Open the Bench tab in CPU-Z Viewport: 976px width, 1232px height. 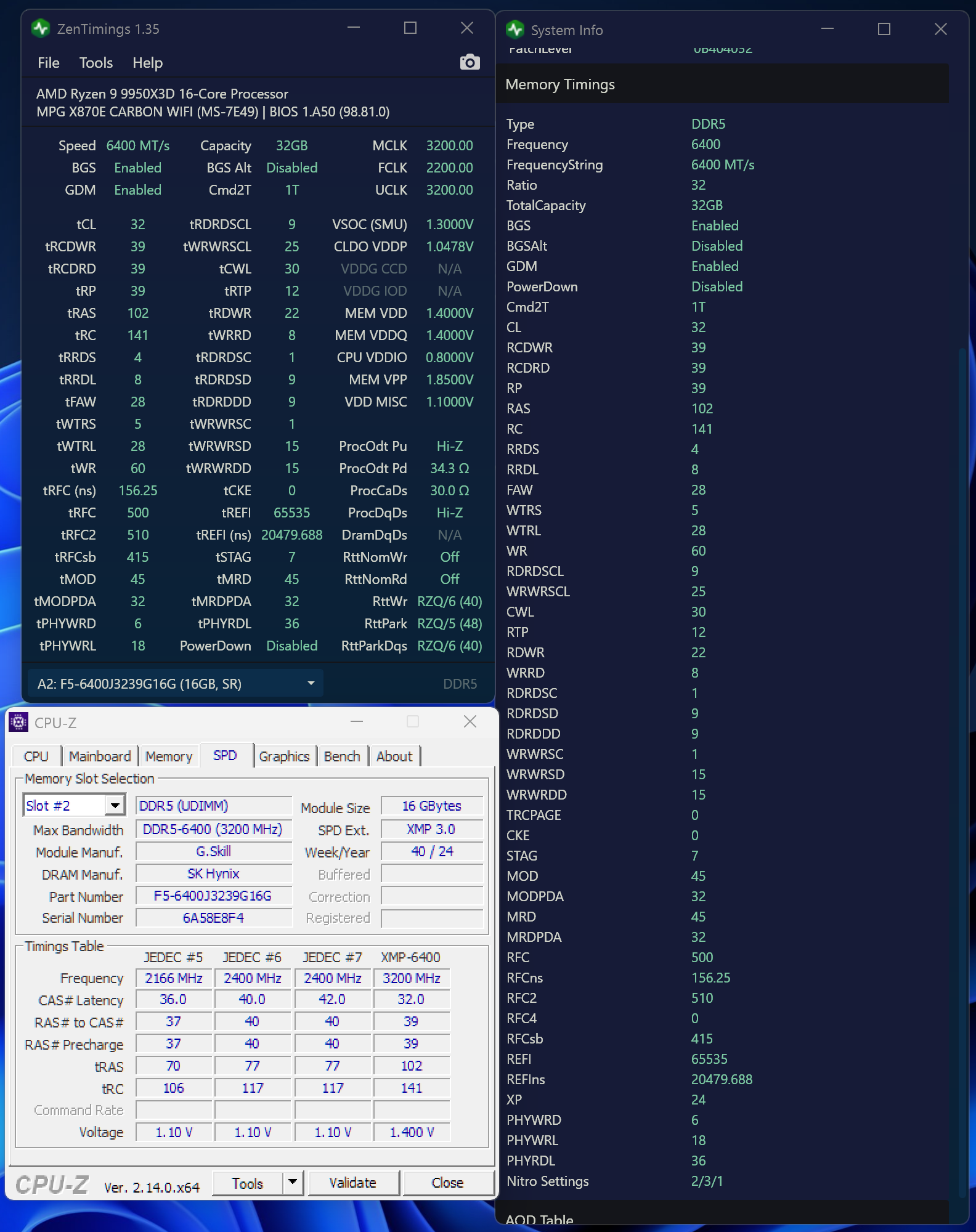[x=343, y=756]
